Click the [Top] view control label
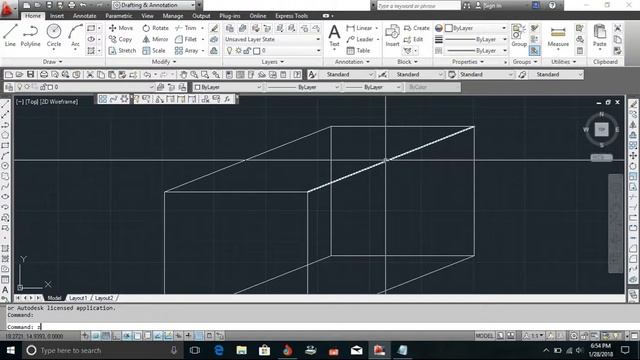The width and height of the screenshot is (640, 360). click(32, 102)
